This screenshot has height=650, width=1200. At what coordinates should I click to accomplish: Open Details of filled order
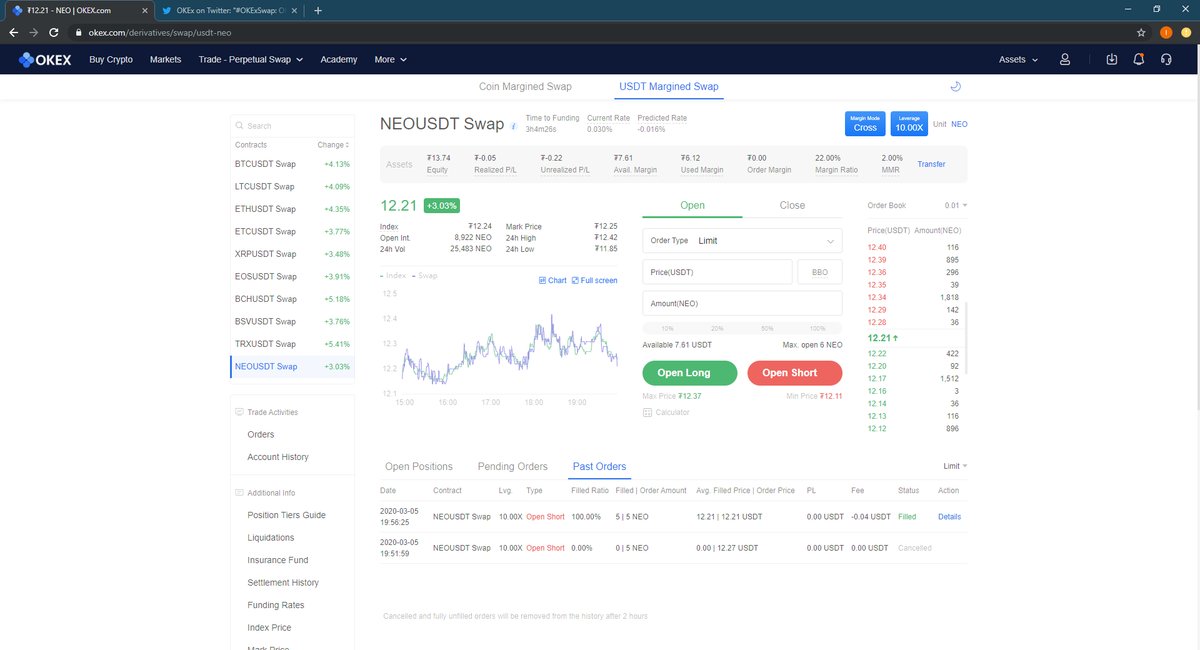coord(949,517)
